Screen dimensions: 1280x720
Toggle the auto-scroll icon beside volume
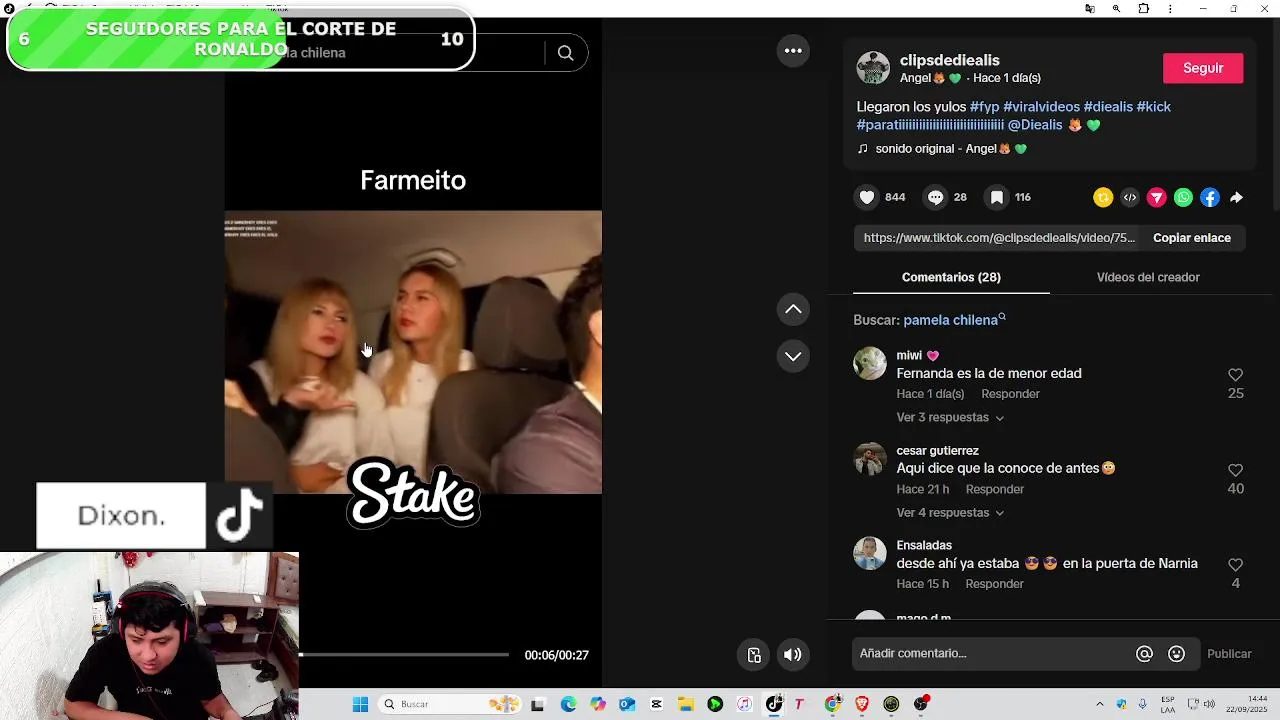coord(754,655)
